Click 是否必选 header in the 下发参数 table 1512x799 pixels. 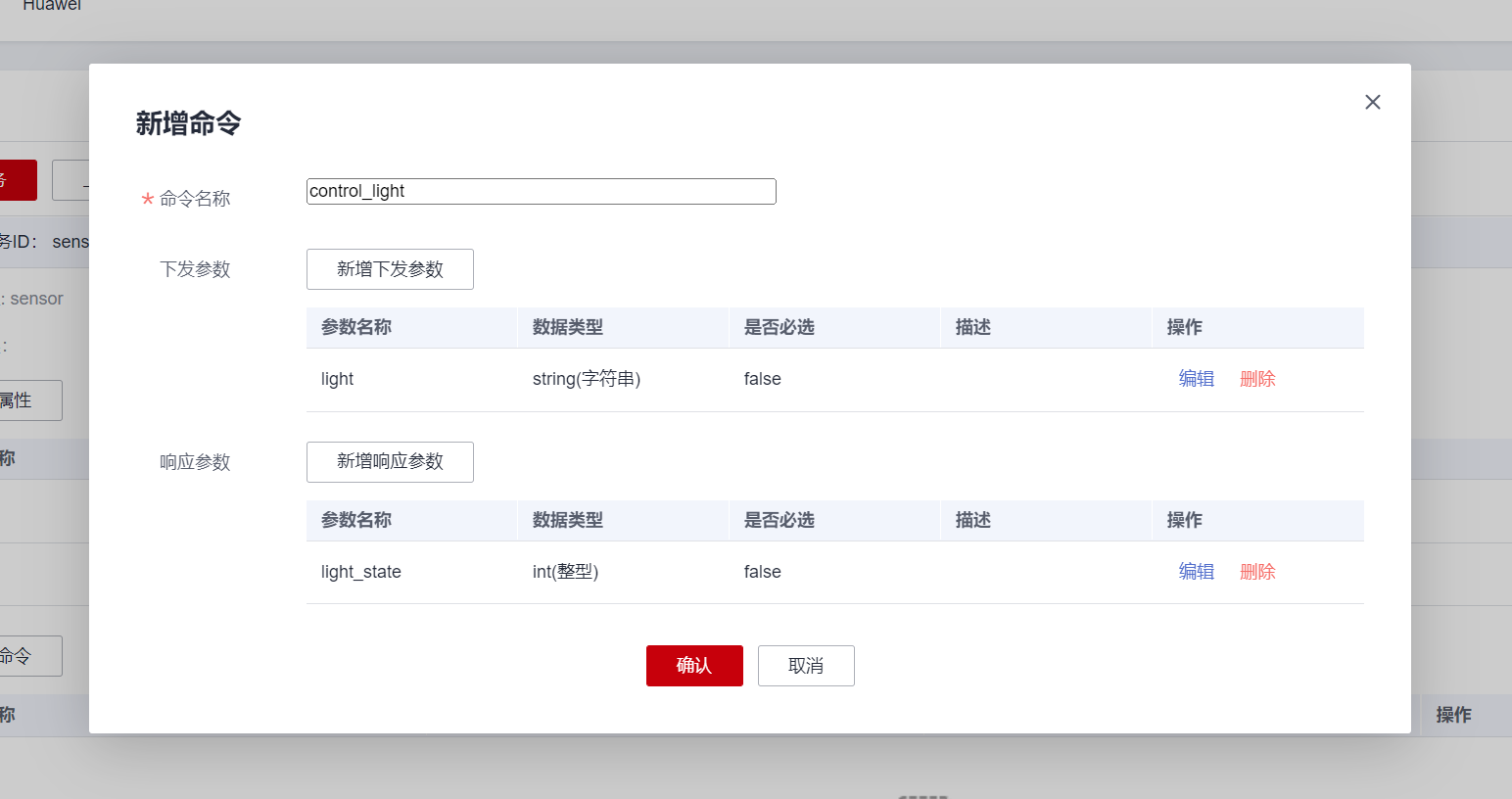(x=780, y=327)
